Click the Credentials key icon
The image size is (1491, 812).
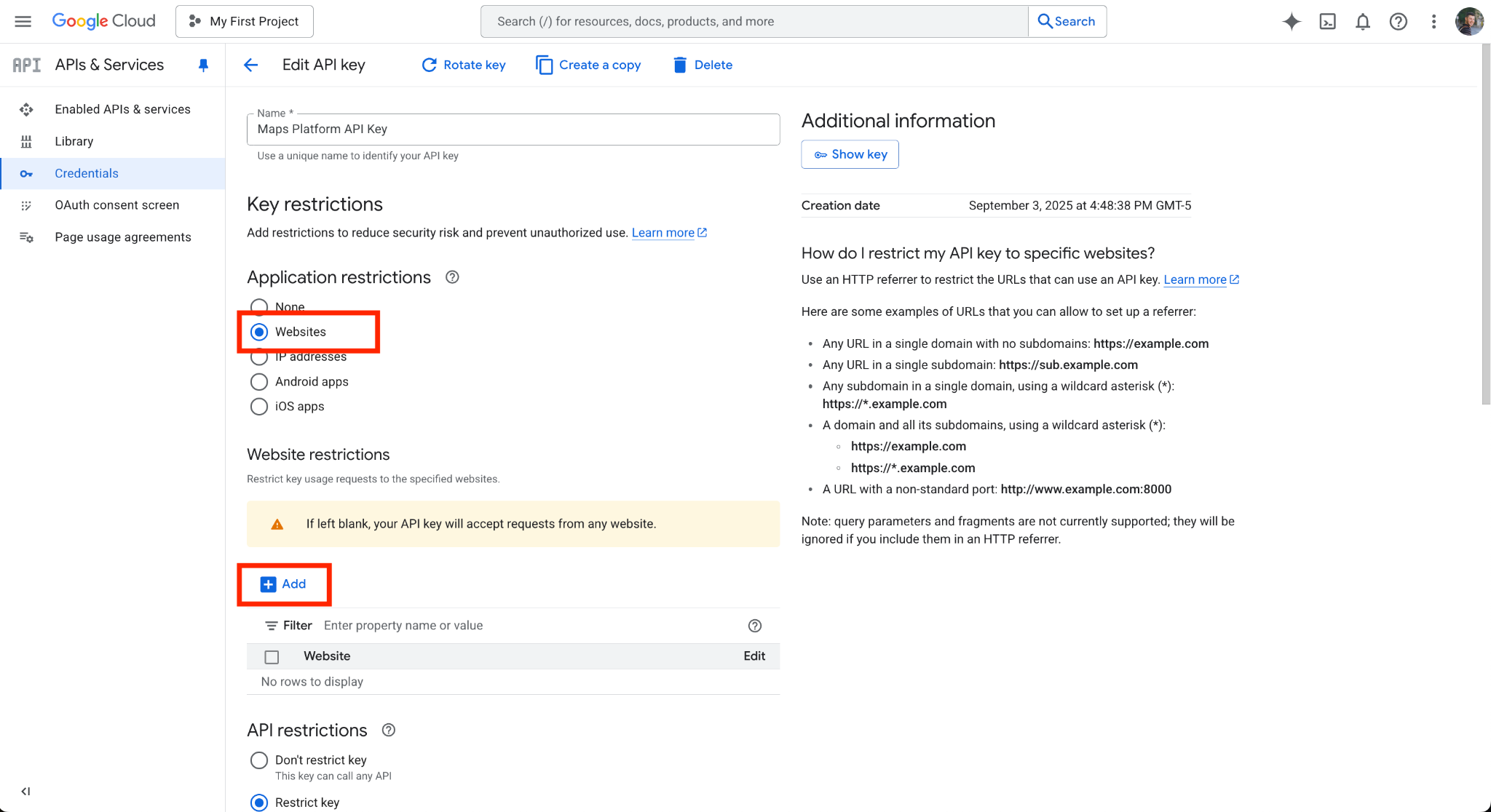(26, 173)
